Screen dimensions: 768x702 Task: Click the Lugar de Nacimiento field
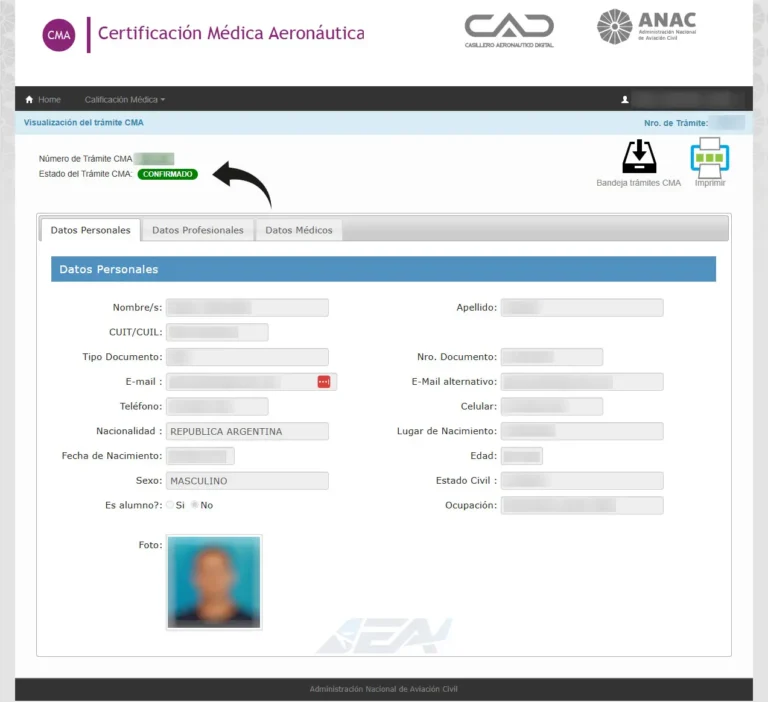tap(582, 431)
